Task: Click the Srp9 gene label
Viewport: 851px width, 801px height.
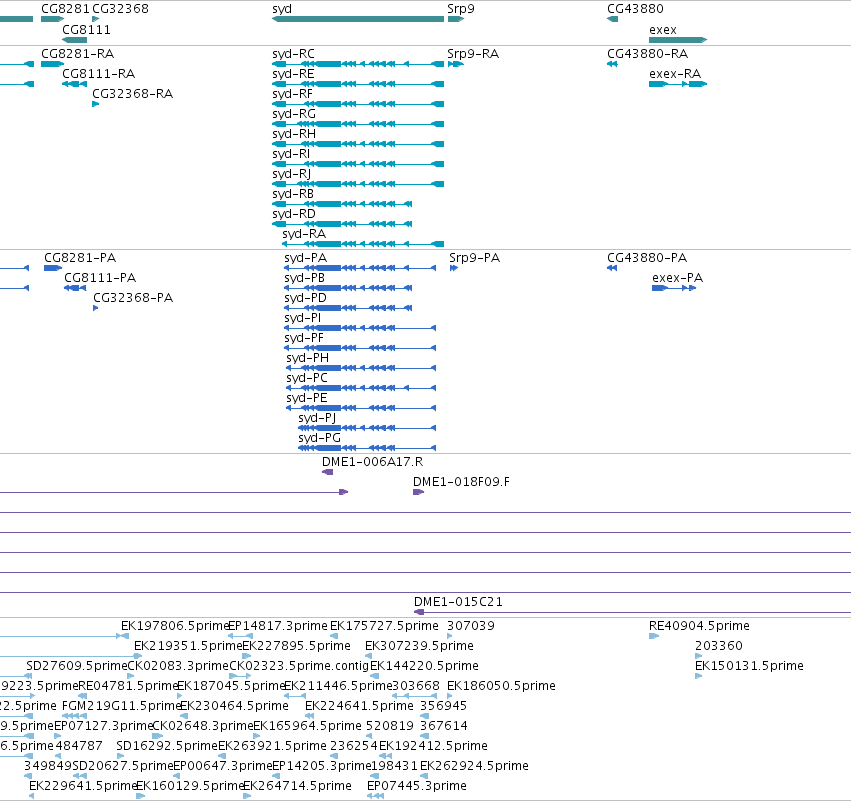Action: pyautogui.click(x=461, y=9)
